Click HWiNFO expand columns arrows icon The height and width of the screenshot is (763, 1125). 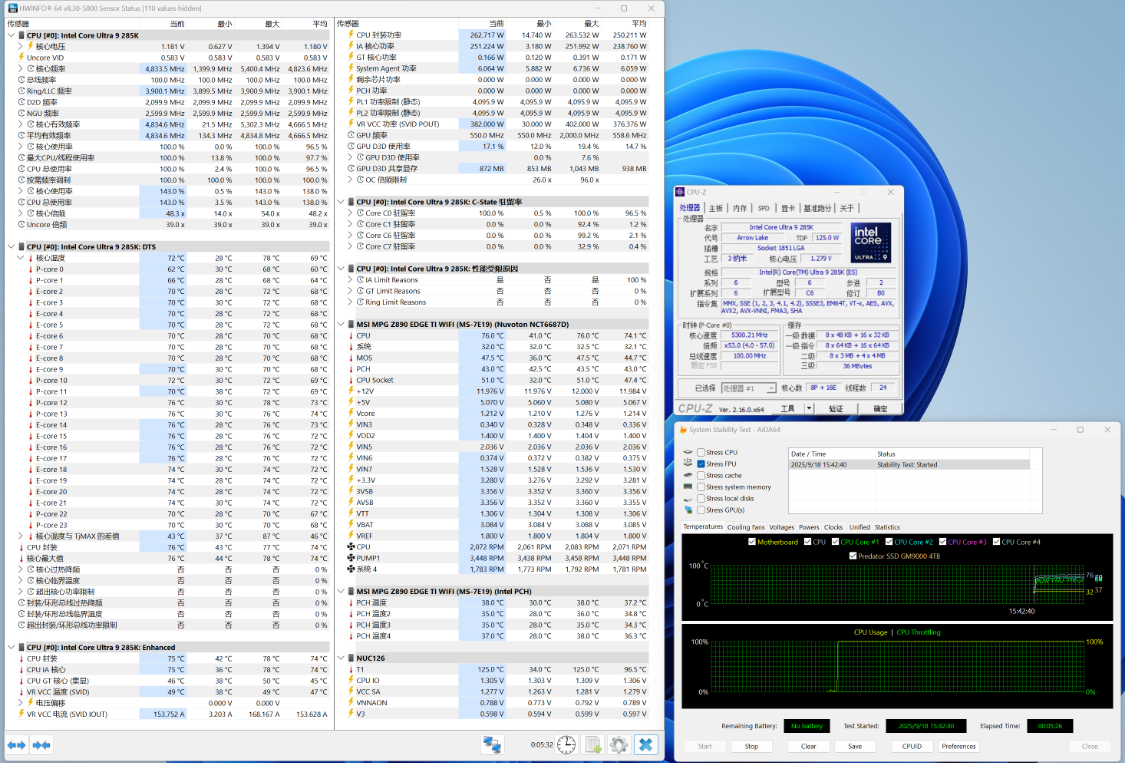click(16, 745)
